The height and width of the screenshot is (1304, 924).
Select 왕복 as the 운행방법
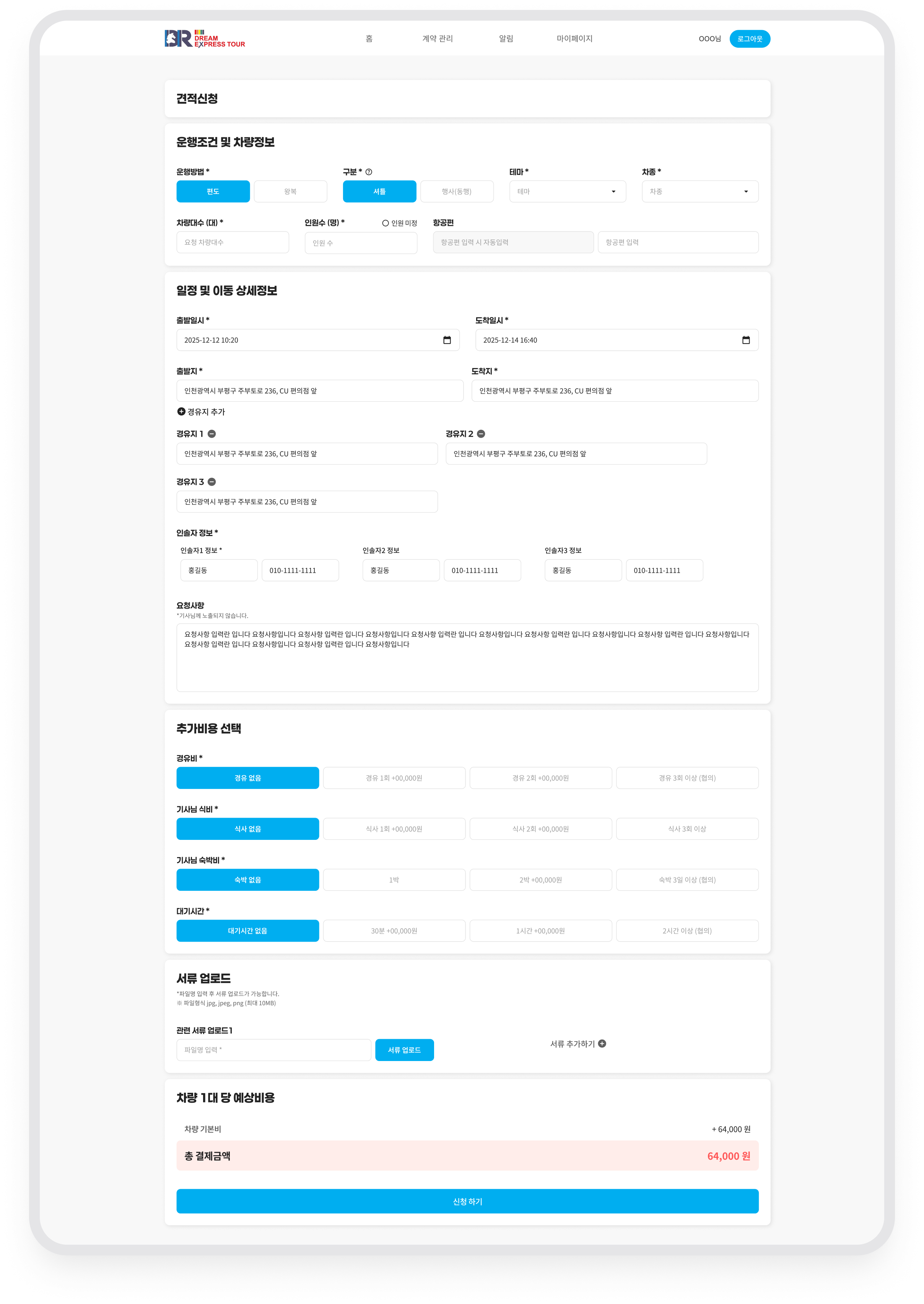click(x=290, y=191)
